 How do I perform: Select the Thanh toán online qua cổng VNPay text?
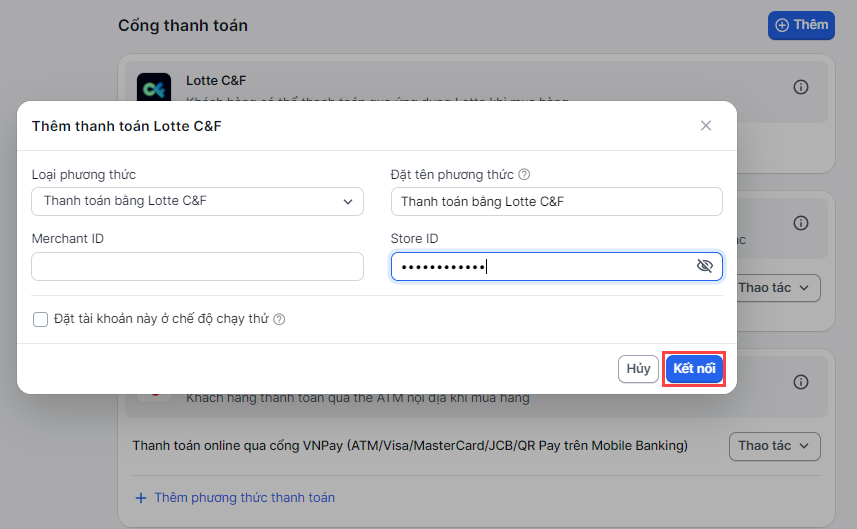point(410,446)
